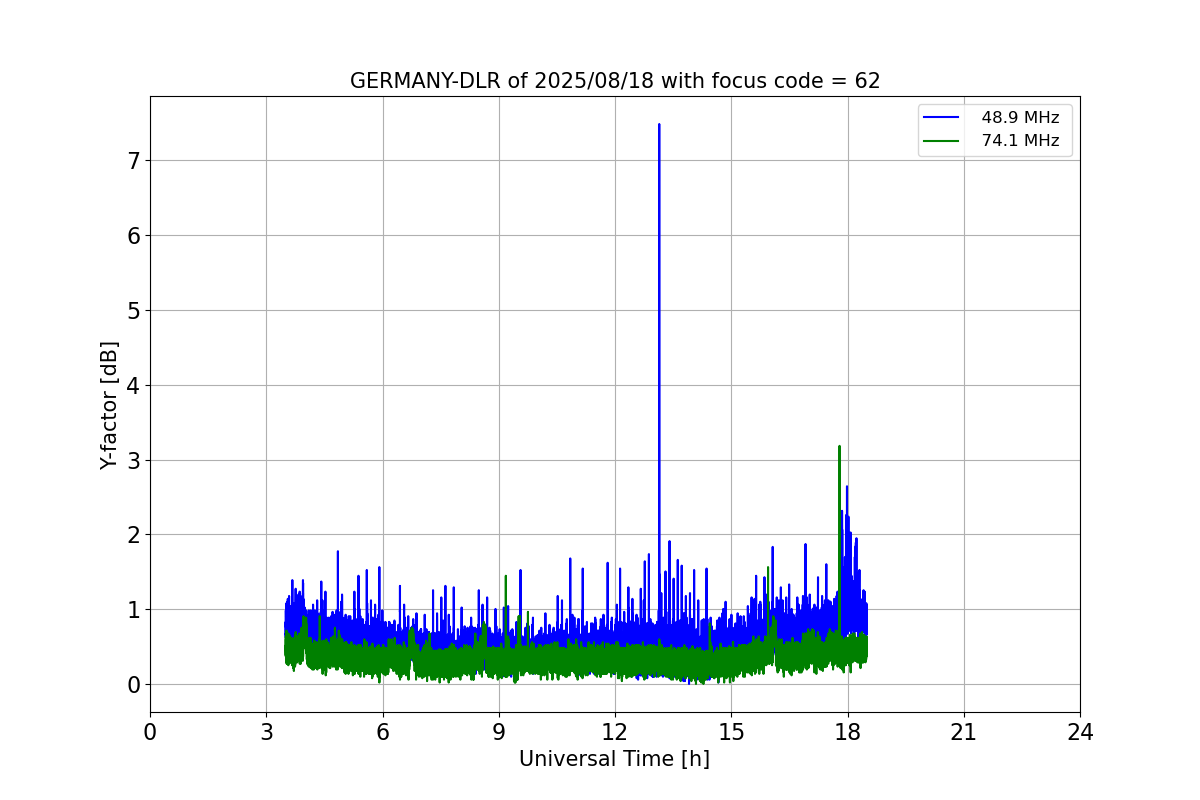The width and height of the screenshot is (1200, 800).
Task: Click the green legend line sample
Action: [942, 141]
